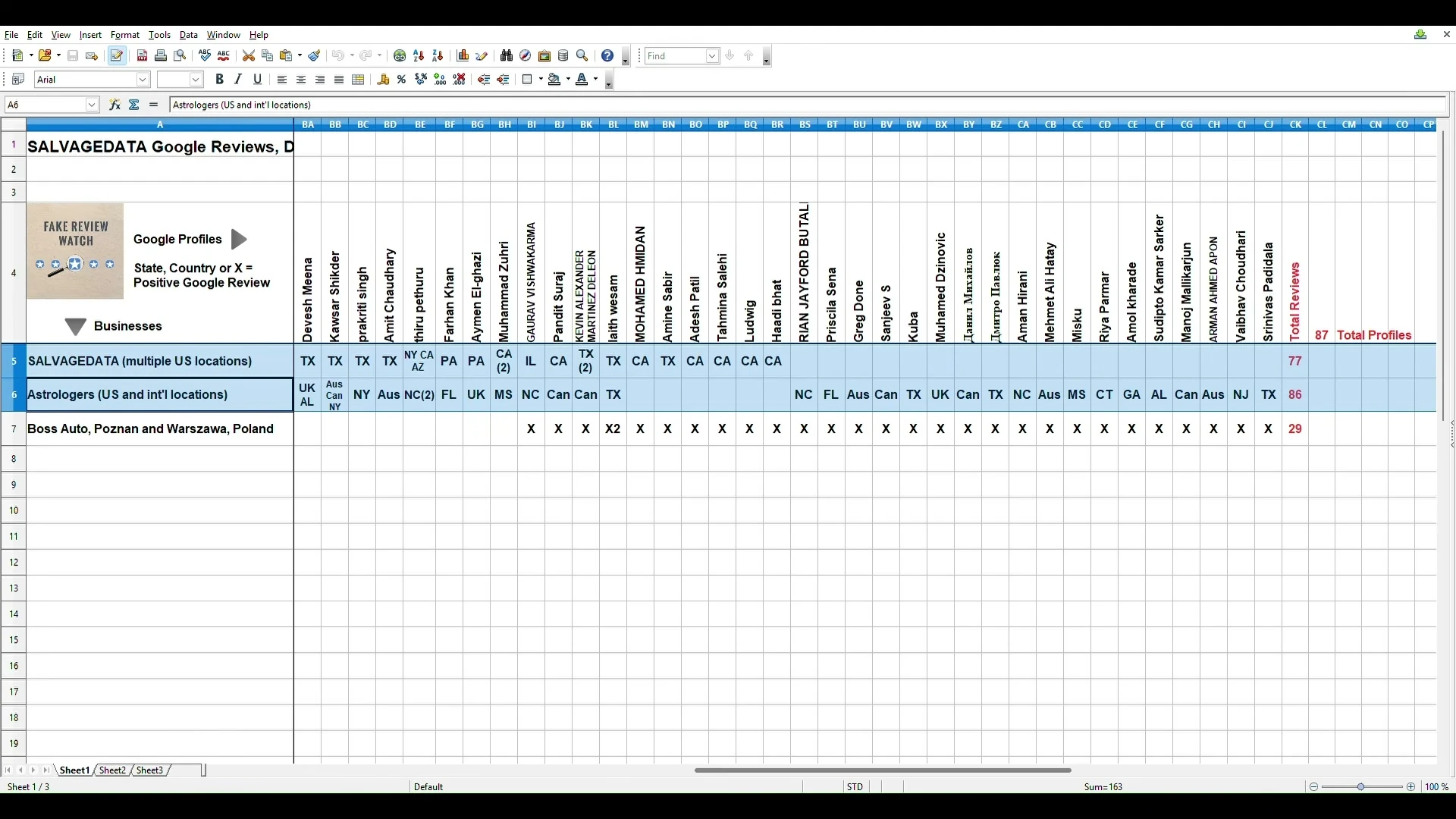Add a decimal place
The image size is (1456, 819).
tap(441, 80)
